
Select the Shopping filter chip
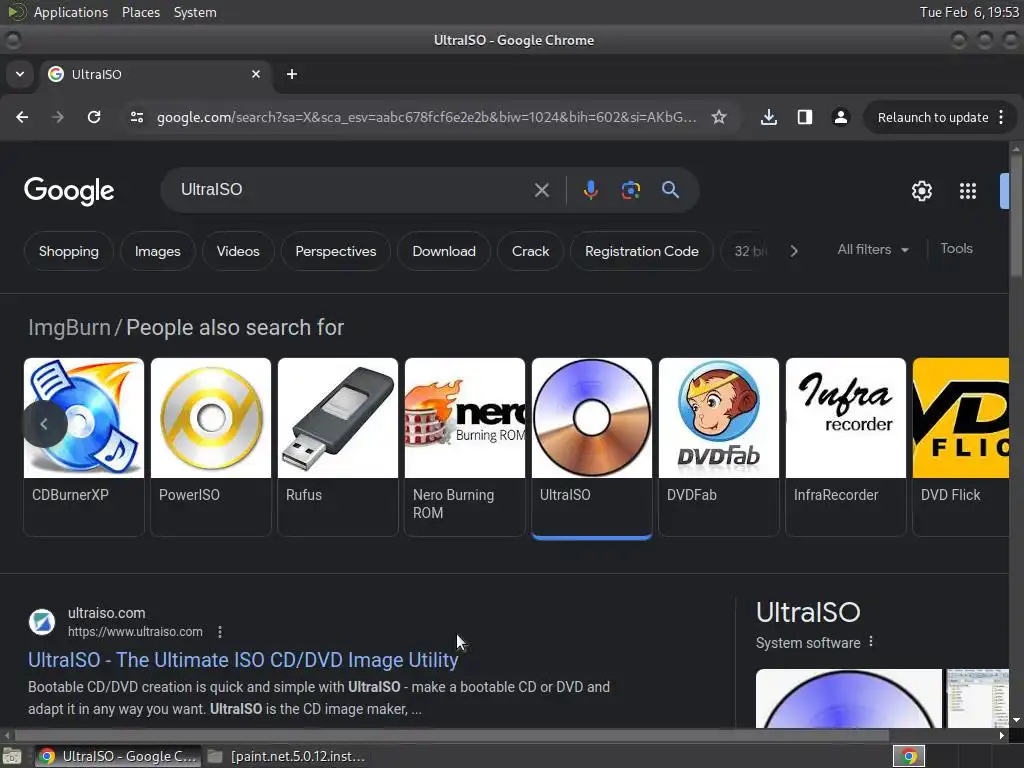coord(69,251)
